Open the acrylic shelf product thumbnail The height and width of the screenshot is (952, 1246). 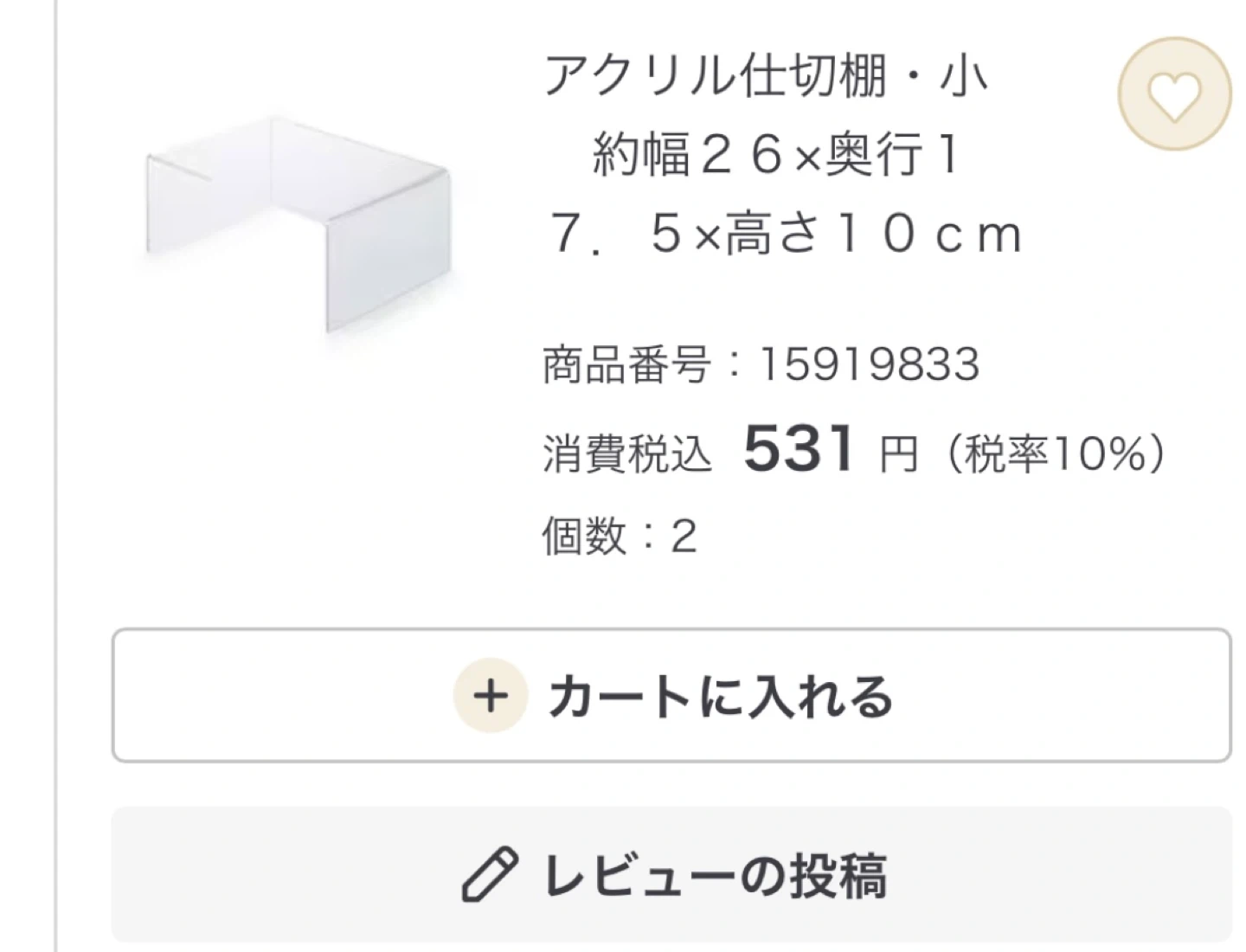pyautogui.click(x=299, y=225)
